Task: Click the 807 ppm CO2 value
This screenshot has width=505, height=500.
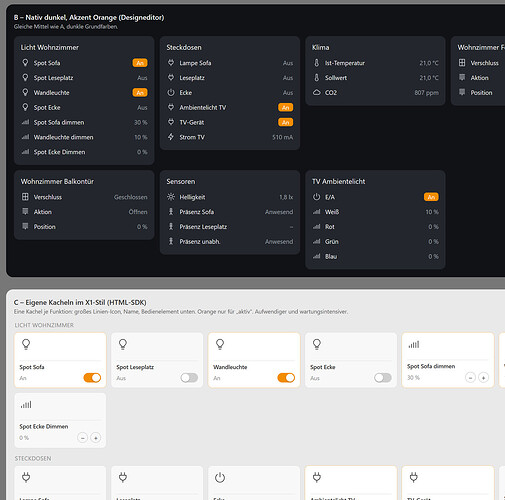Action: 427,93
